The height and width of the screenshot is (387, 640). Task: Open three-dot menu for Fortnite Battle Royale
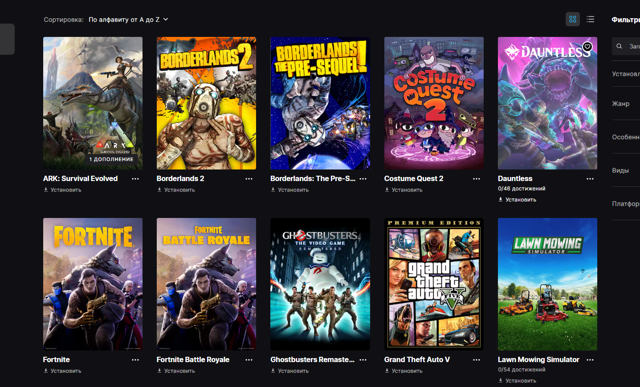tap(249, 360)
